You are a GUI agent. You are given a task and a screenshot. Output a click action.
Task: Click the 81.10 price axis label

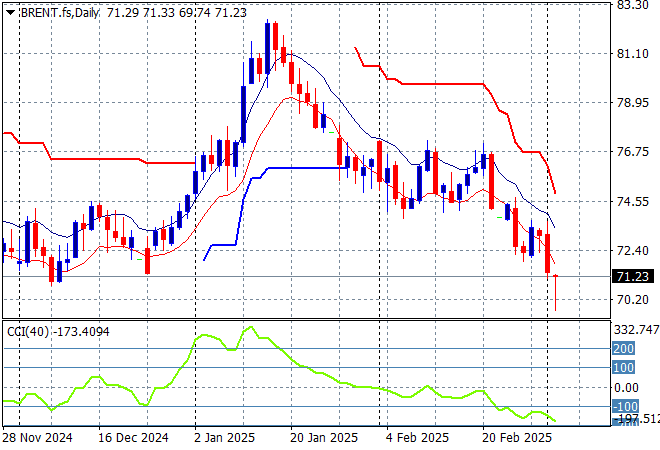(634, 54)
